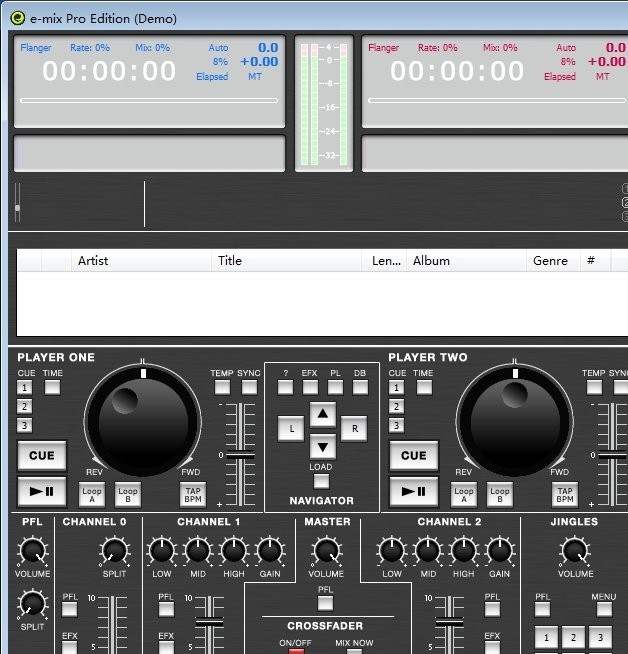Sort playlist by Artist column
This screenshot has height=654, width=628.
(141, 261)
